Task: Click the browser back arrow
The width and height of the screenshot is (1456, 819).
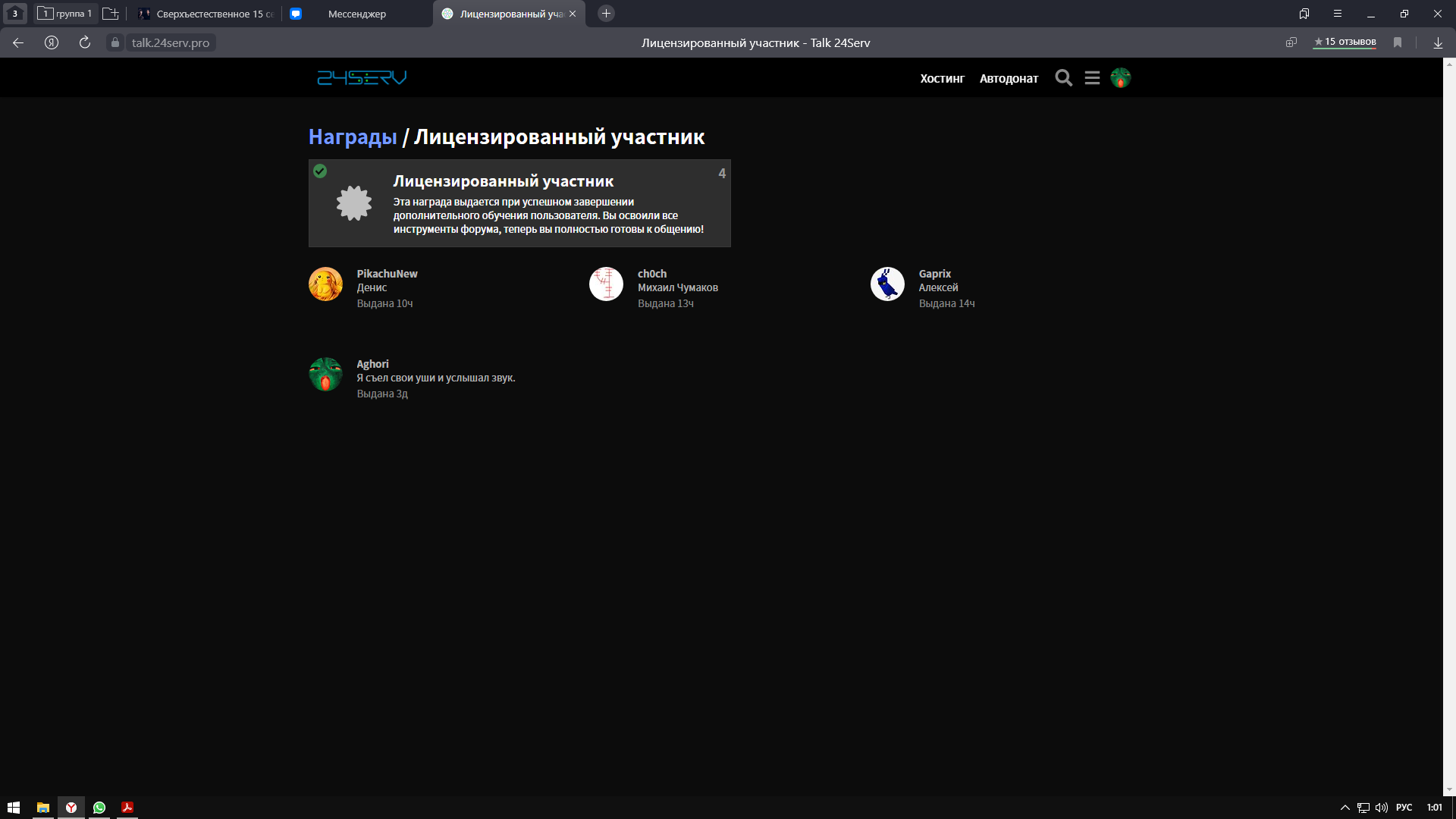Action: pyautogui.click(x=18, y=42)
